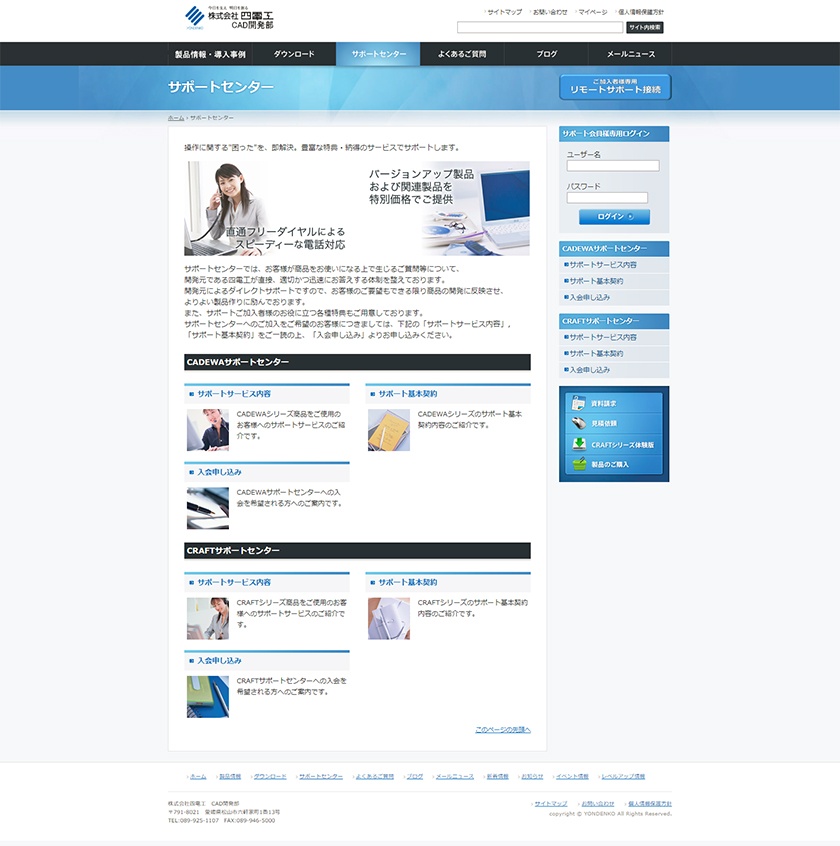Click the リモートサポート接続 button
The image size is (840, 846).
(x=615, y=87)
